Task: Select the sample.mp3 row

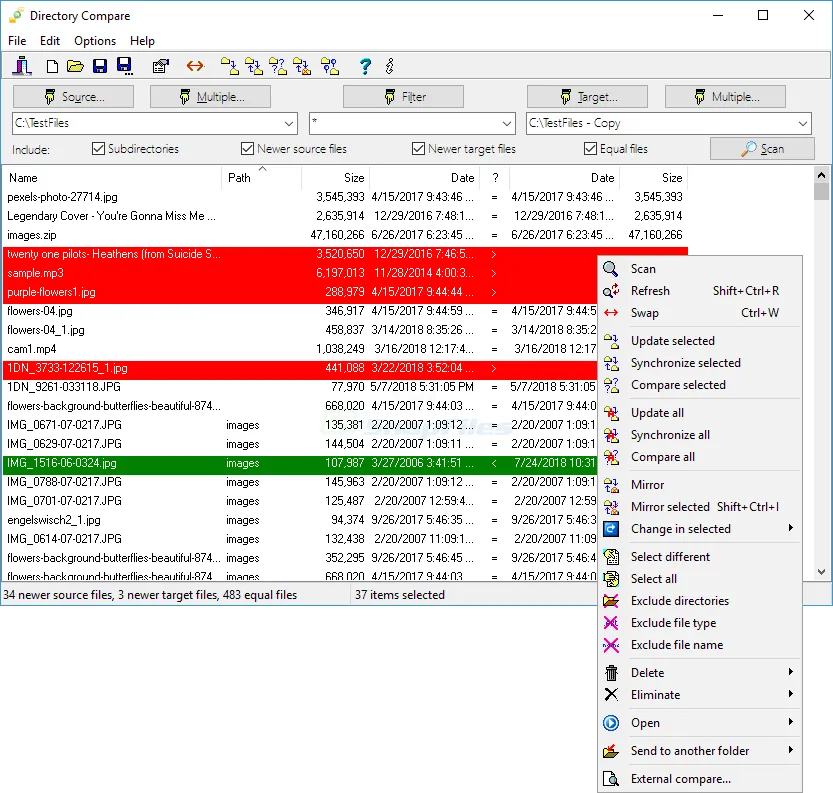Action: [x=300, y=273]
